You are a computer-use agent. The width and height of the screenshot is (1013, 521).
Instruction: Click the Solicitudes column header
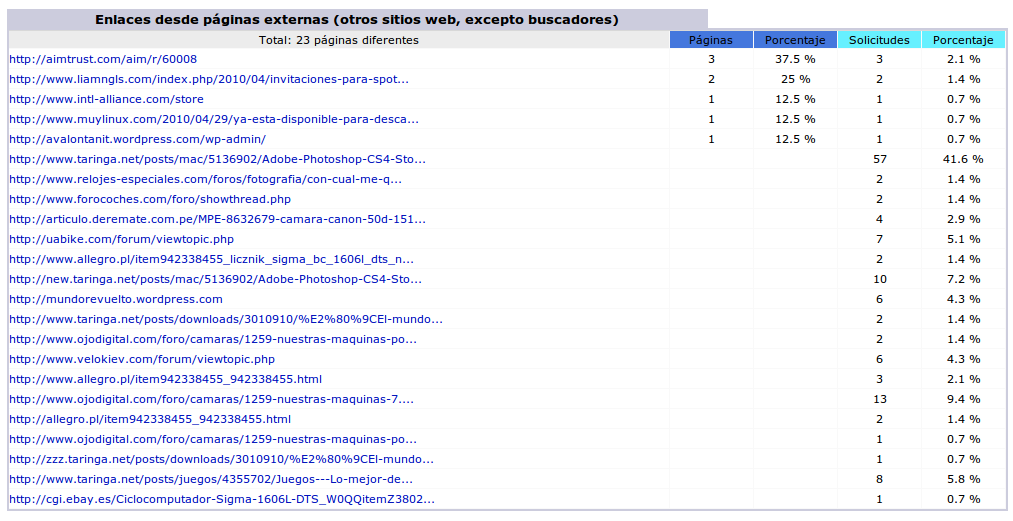click(879, 40)
